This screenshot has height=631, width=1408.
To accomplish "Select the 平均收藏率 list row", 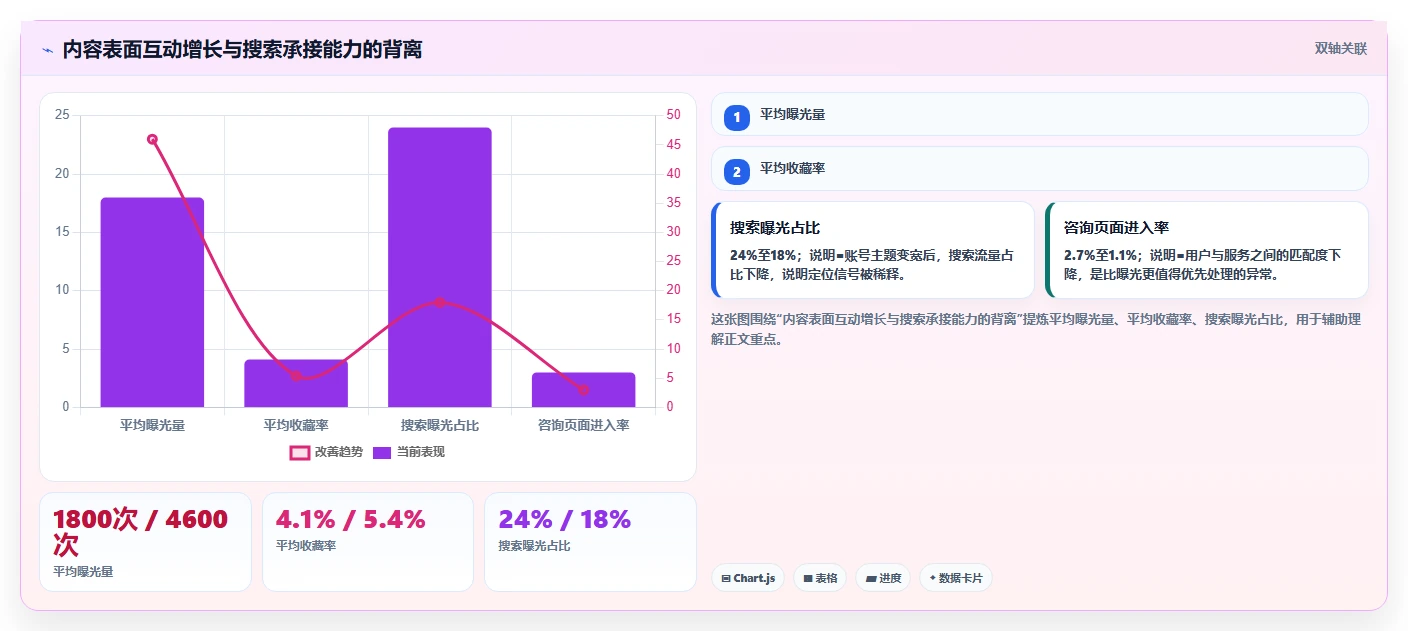I will [1039, 169].
